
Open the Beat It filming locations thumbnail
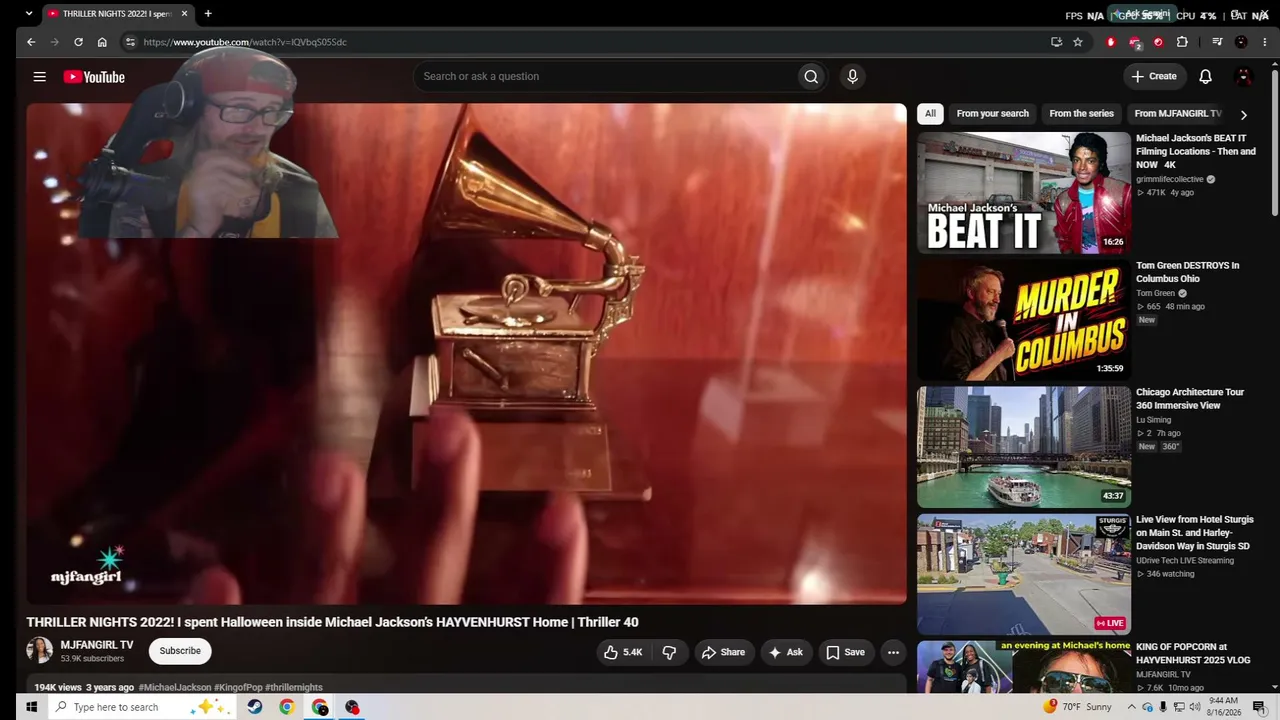(1024, 193)
